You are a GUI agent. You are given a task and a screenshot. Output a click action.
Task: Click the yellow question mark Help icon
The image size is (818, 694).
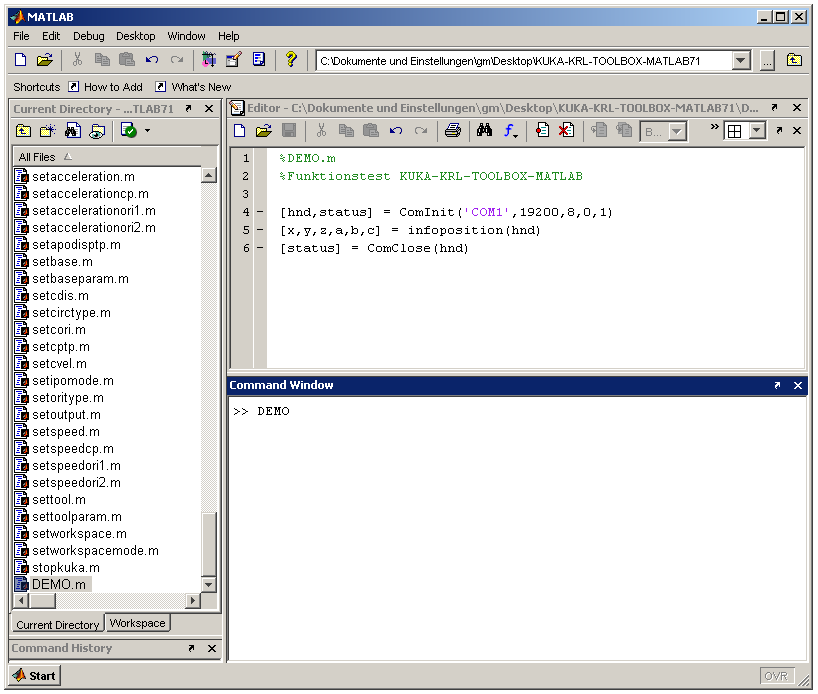click(x=290, y=60)
